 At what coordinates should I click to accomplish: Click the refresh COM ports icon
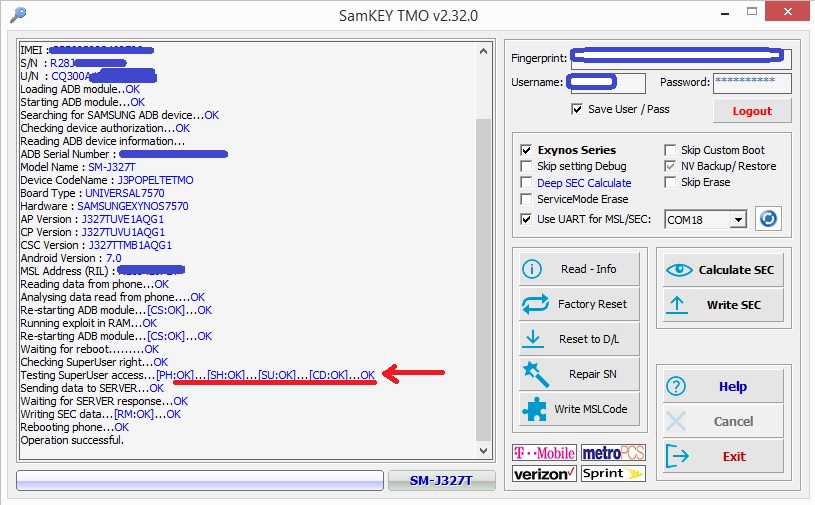pyautogui.click(x=768, y=219)
